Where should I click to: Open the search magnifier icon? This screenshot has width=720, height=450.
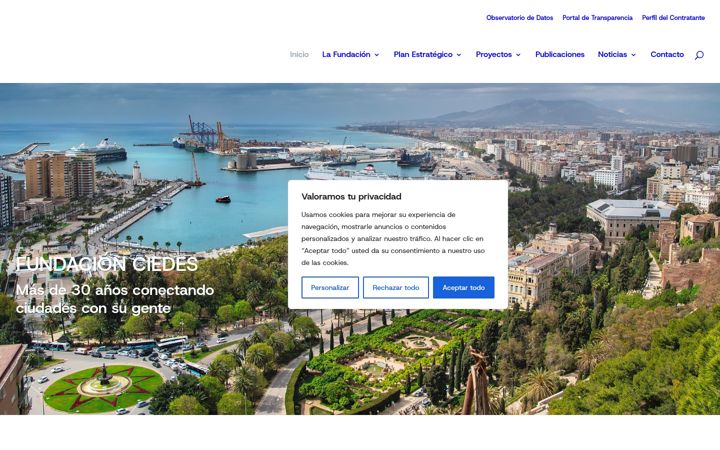pyautogui.click(x=699, y=55)
